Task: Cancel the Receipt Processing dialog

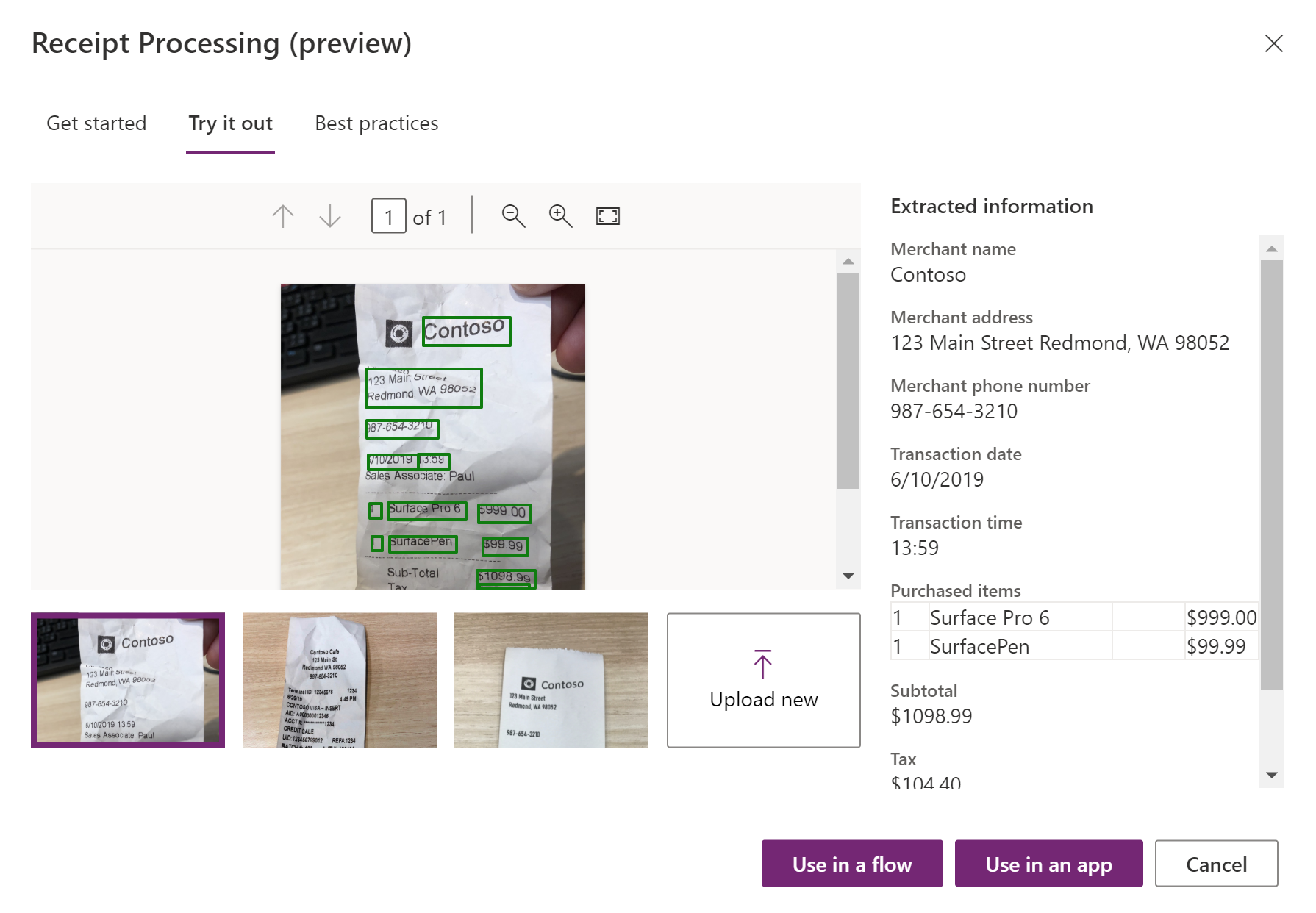Action: pos(1216,864)
